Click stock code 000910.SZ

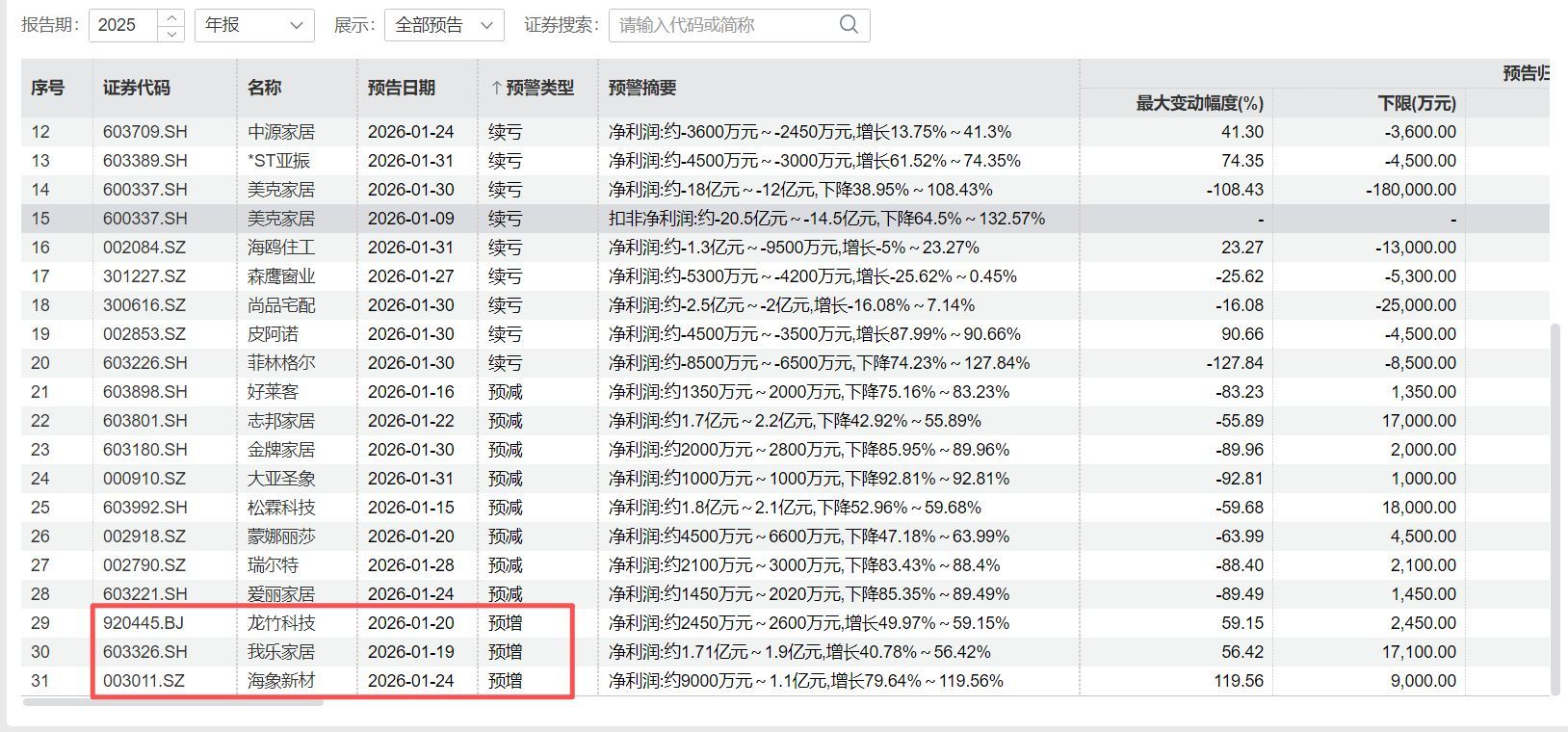pyautogui.click(x=144, y=479)
